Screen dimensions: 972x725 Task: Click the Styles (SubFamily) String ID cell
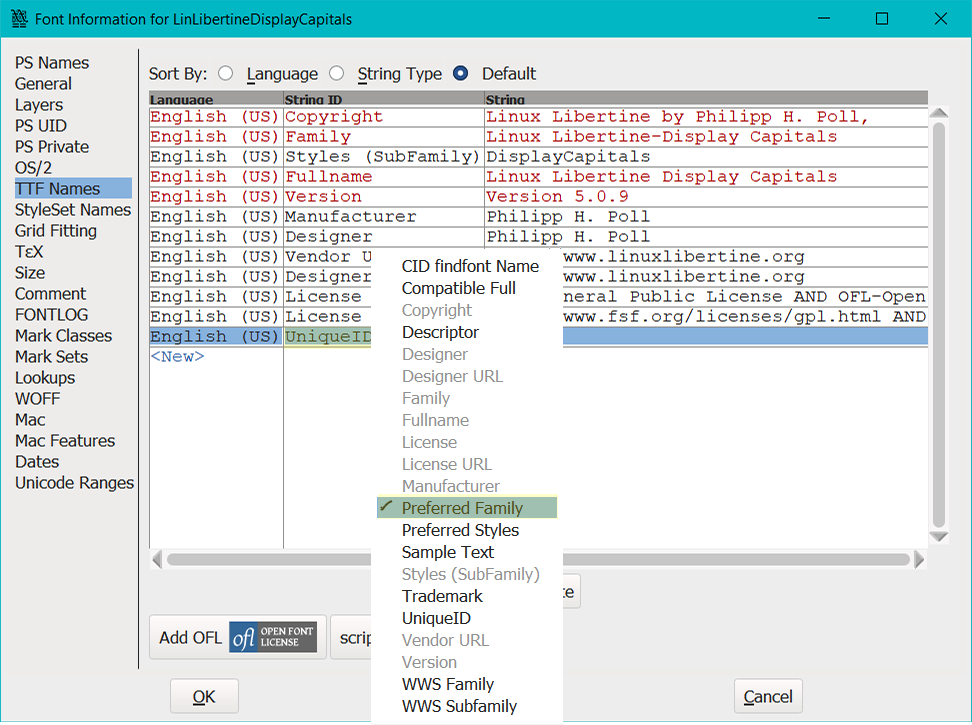point(384,157)
